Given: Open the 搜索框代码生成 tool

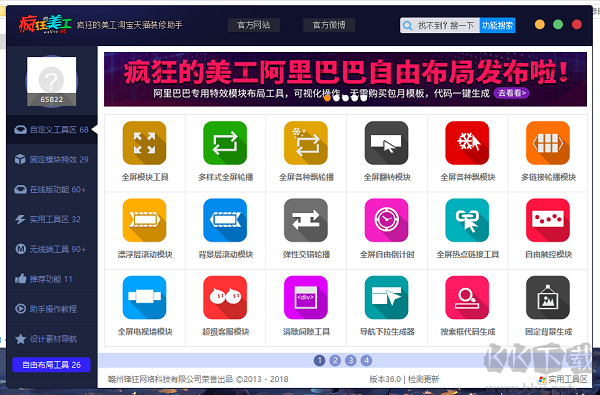Looking at the screenshot, I should [467, 297].
